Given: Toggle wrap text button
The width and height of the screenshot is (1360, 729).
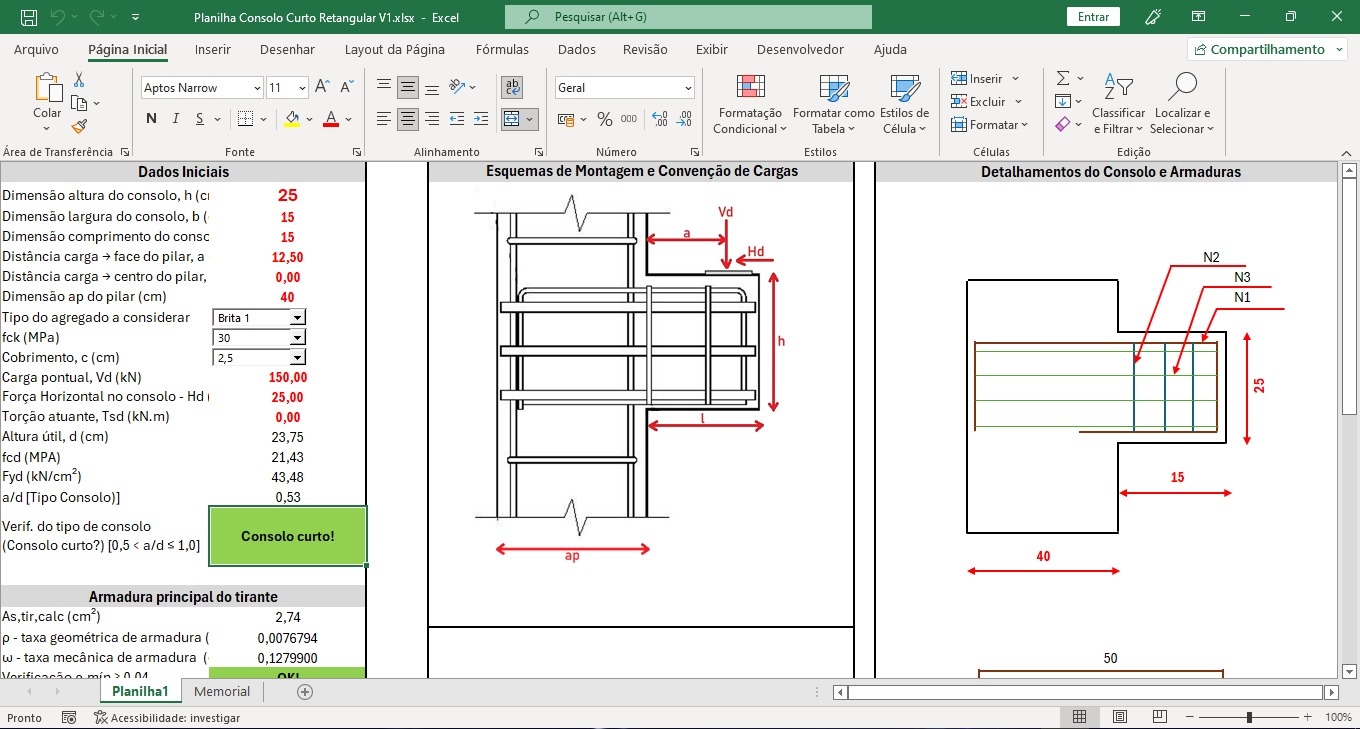Looking at the screenshot, I should pyautogui.click(x=512, y=88).
